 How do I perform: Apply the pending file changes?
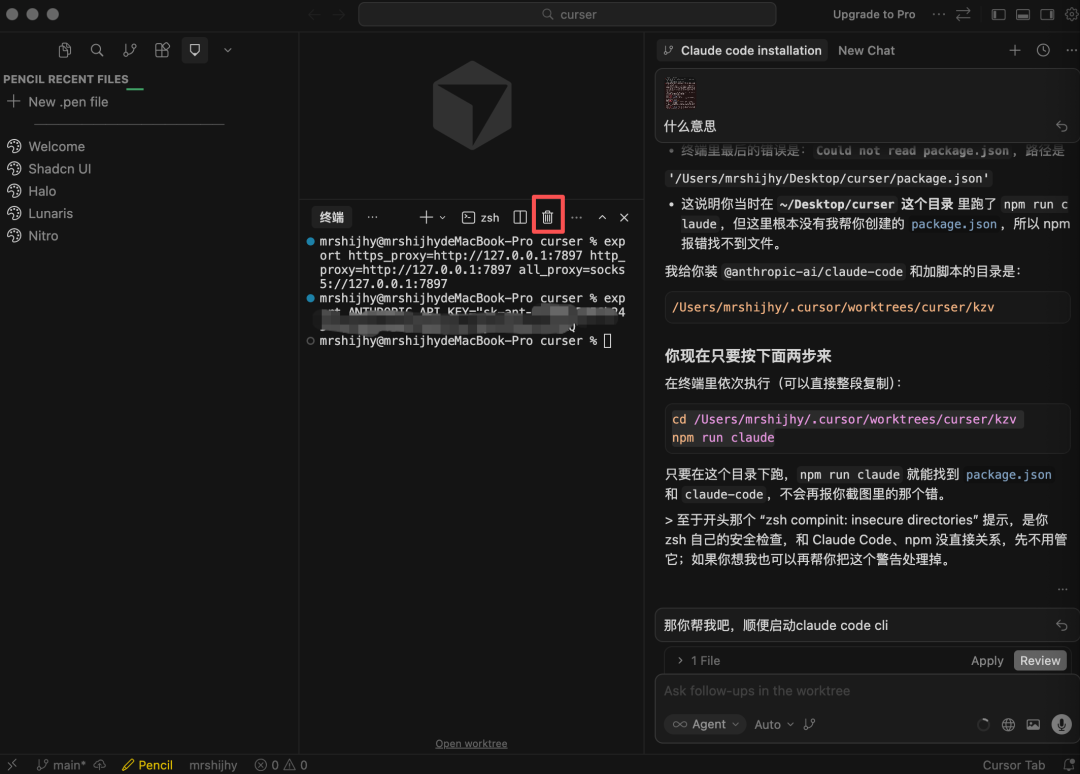coord(987,660)
